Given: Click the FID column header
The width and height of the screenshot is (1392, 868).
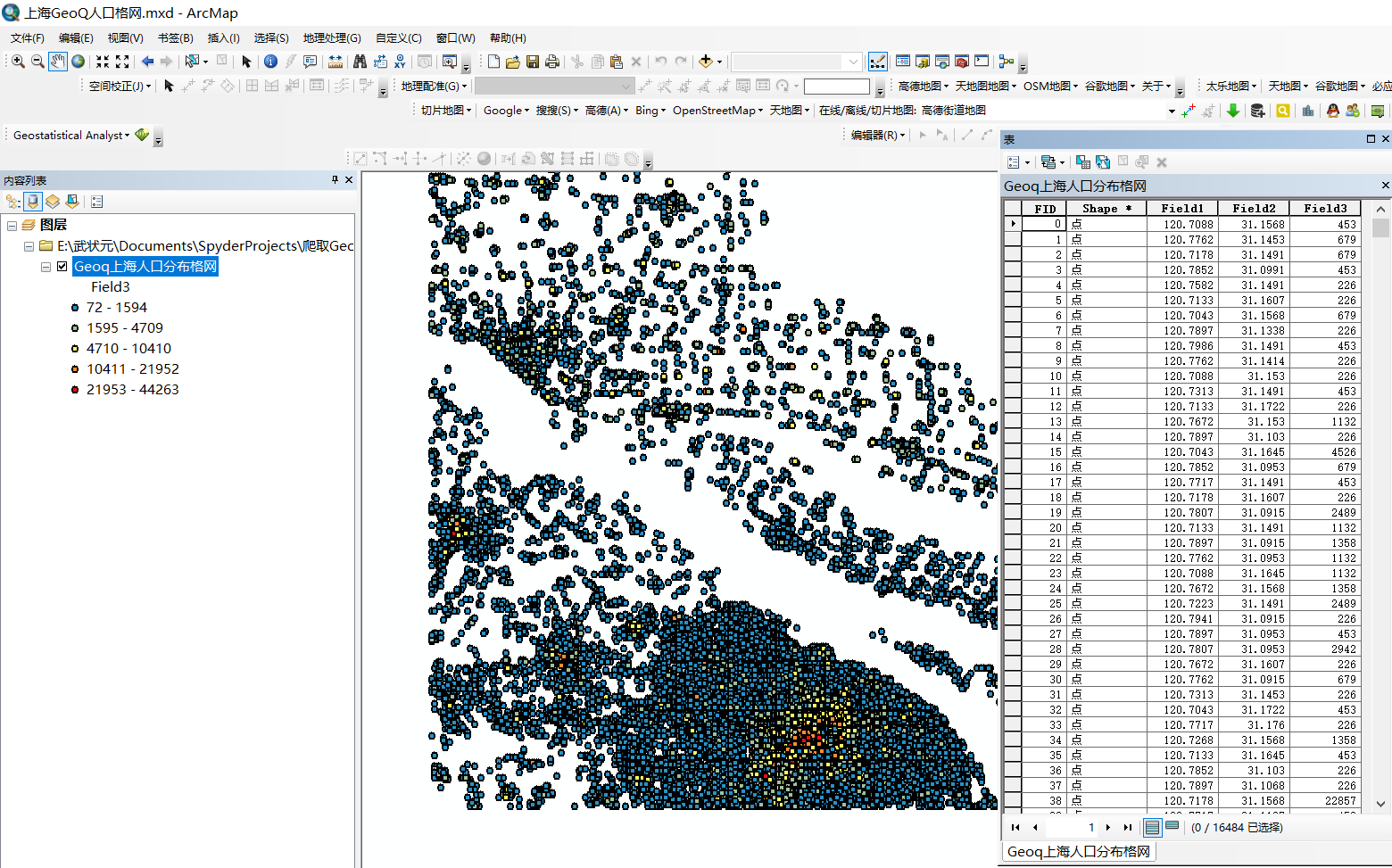Looking at the screenshot, I should [1045, 209].
